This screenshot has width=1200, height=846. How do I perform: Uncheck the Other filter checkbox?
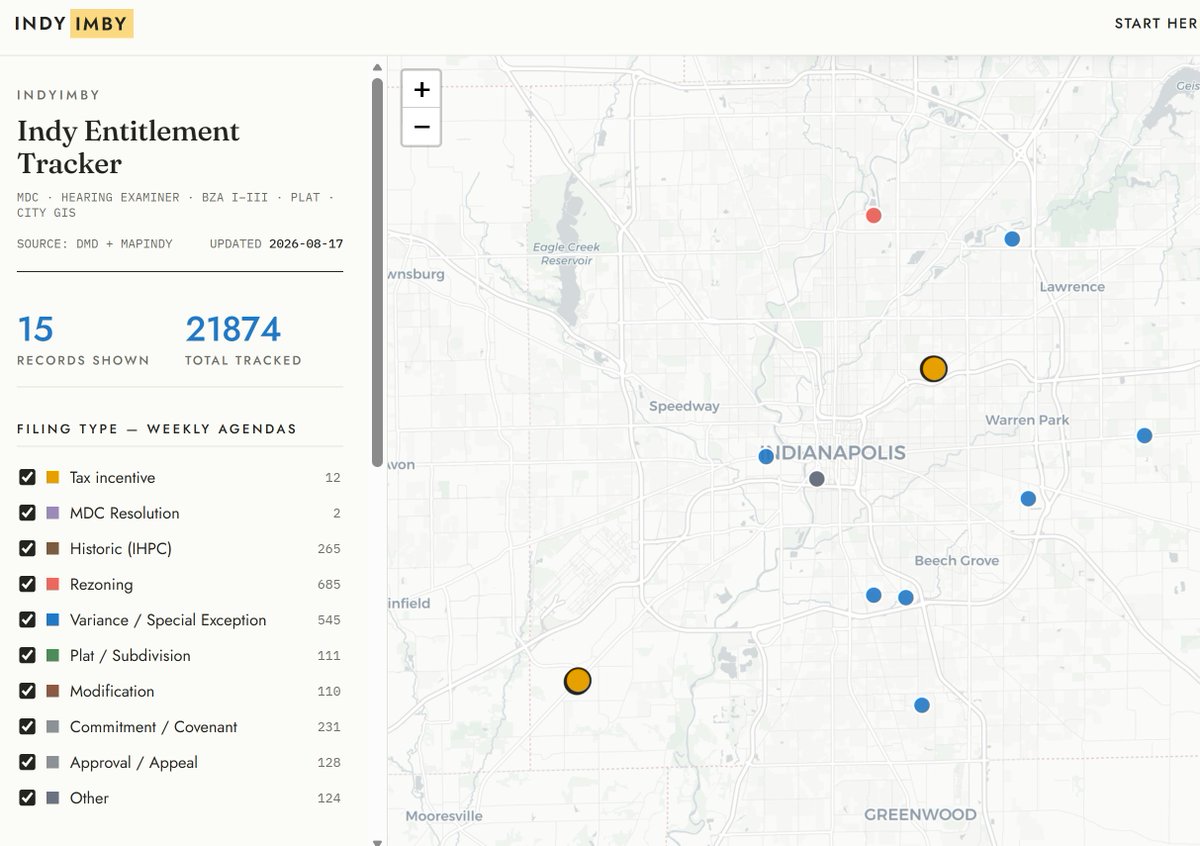click(28, 798)
